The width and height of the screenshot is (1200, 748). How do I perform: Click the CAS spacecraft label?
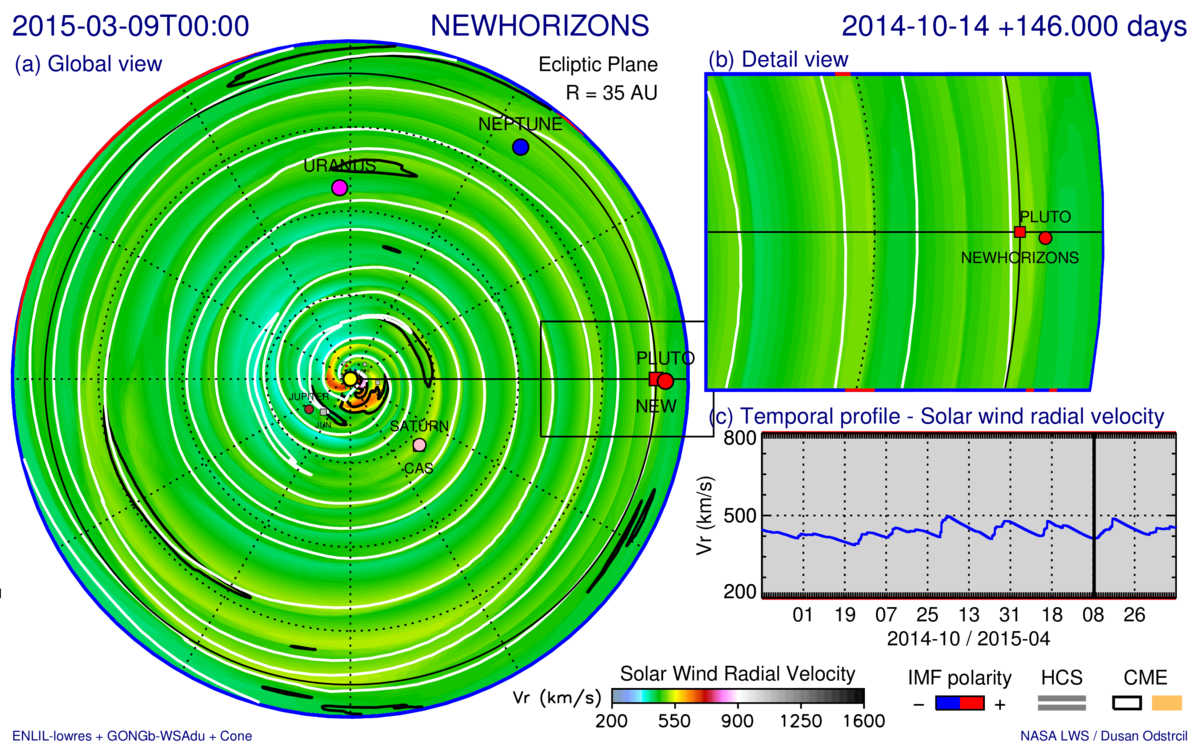[417, 468]
